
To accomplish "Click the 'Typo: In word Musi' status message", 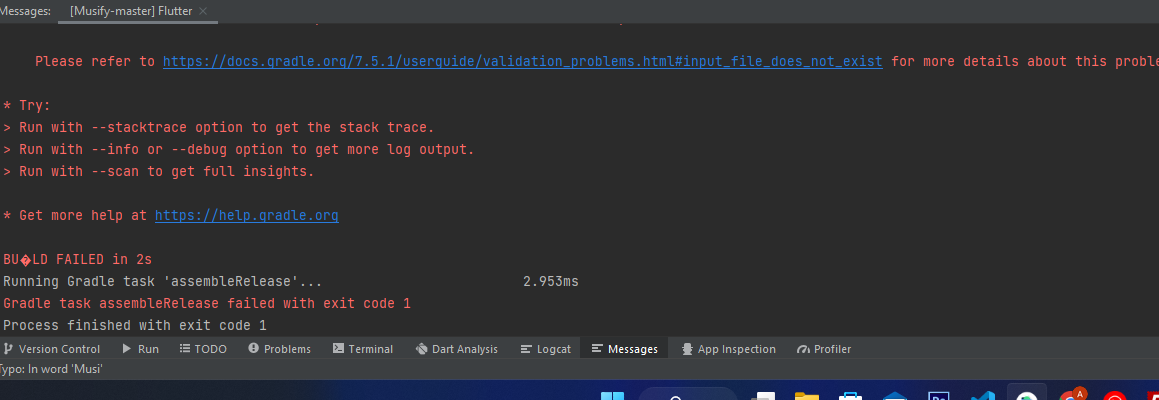I will coord(50,369).
